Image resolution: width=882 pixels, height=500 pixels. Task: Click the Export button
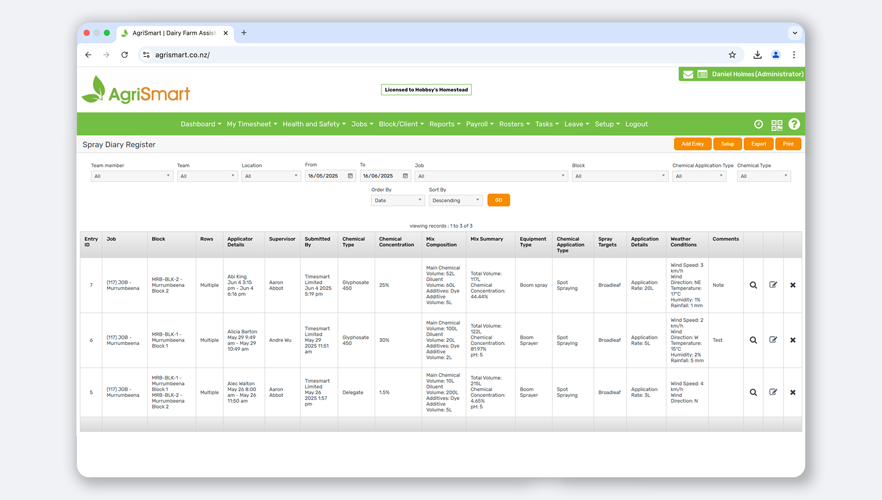[x=758, y=144]
